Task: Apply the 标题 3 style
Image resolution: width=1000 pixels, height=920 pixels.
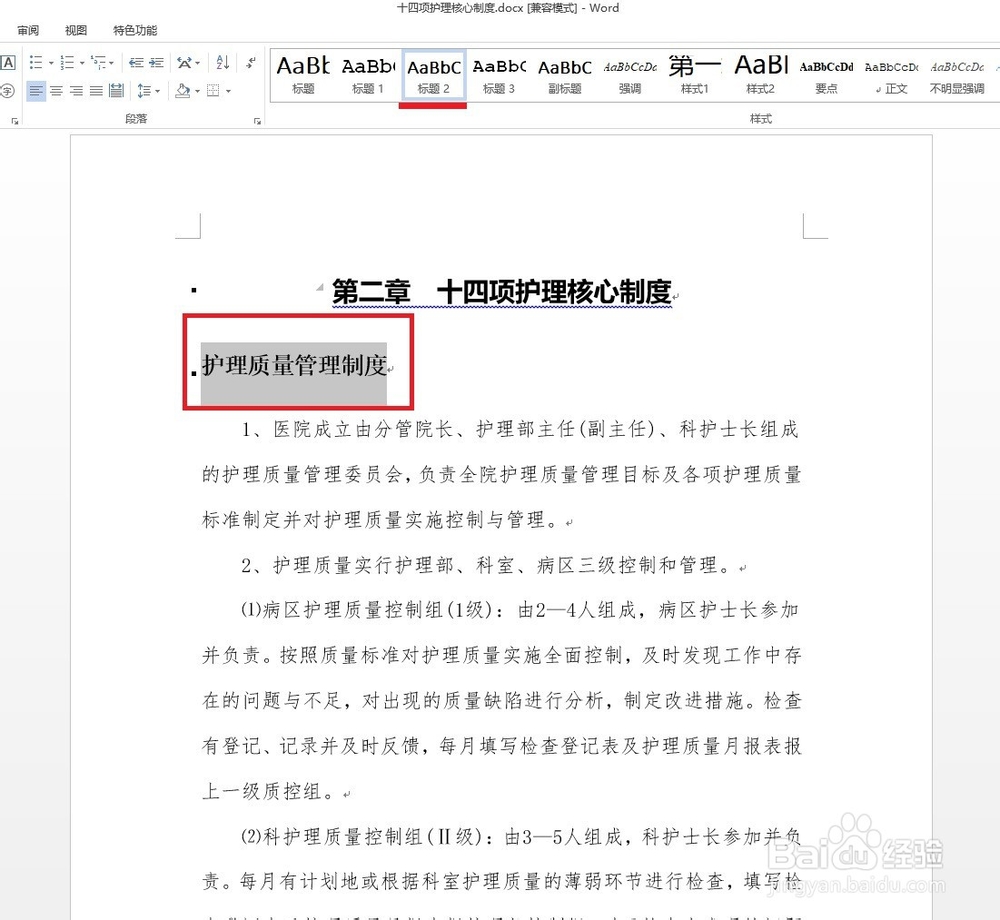Action: point(499,75)
